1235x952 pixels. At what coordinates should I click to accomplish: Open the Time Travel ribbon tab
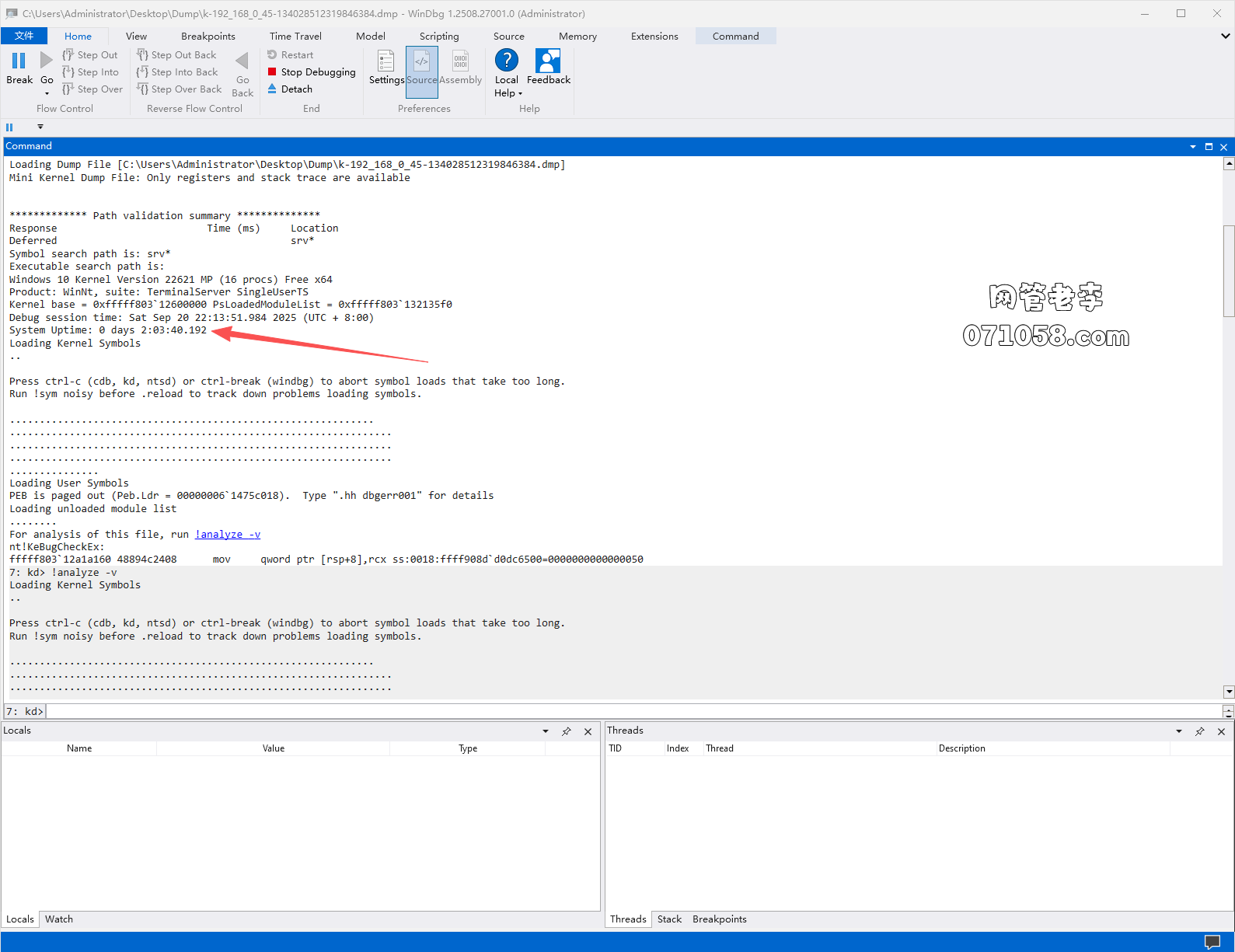[x=295, y=36]
